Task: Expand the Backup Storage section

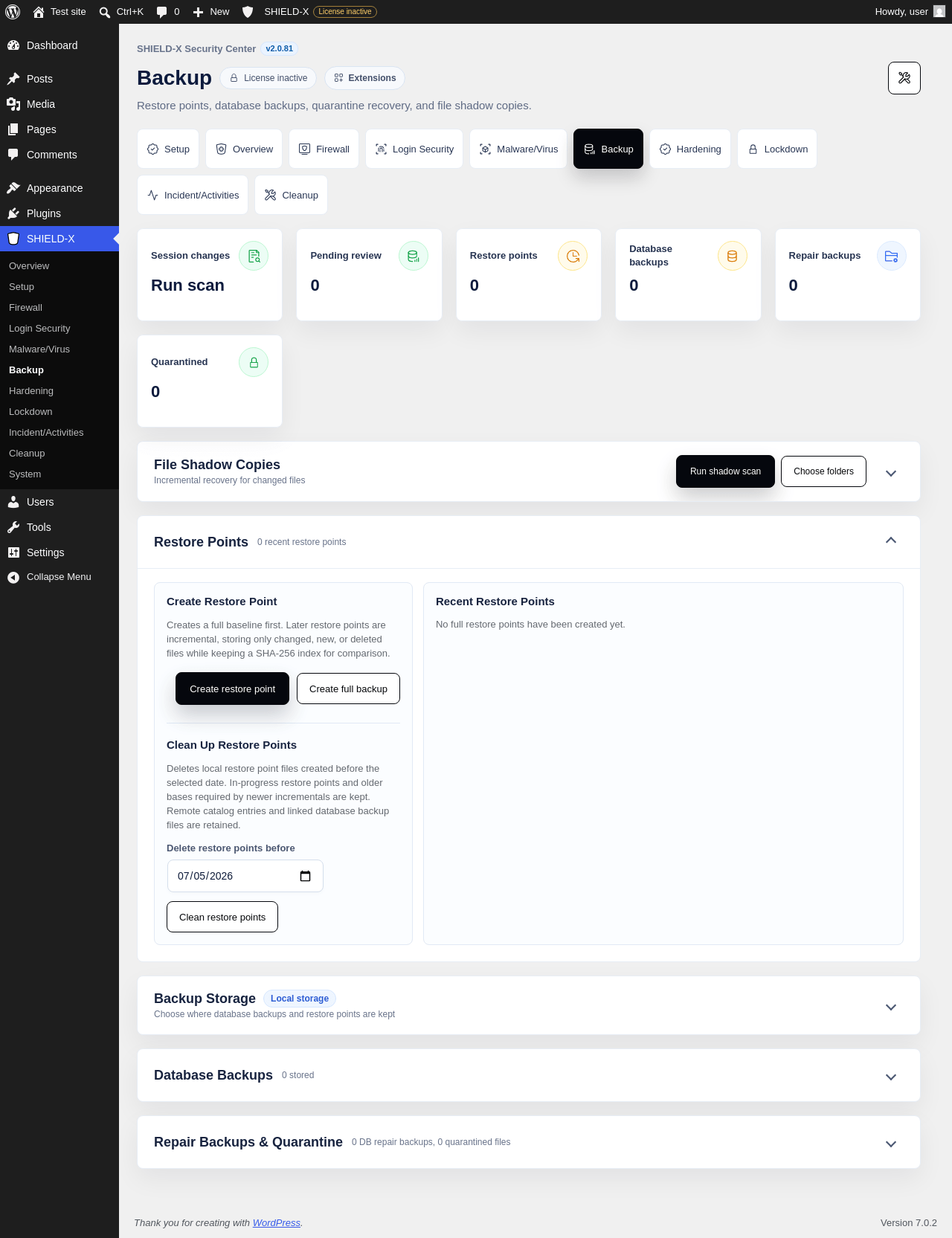Action: [x=891, y=1007]
